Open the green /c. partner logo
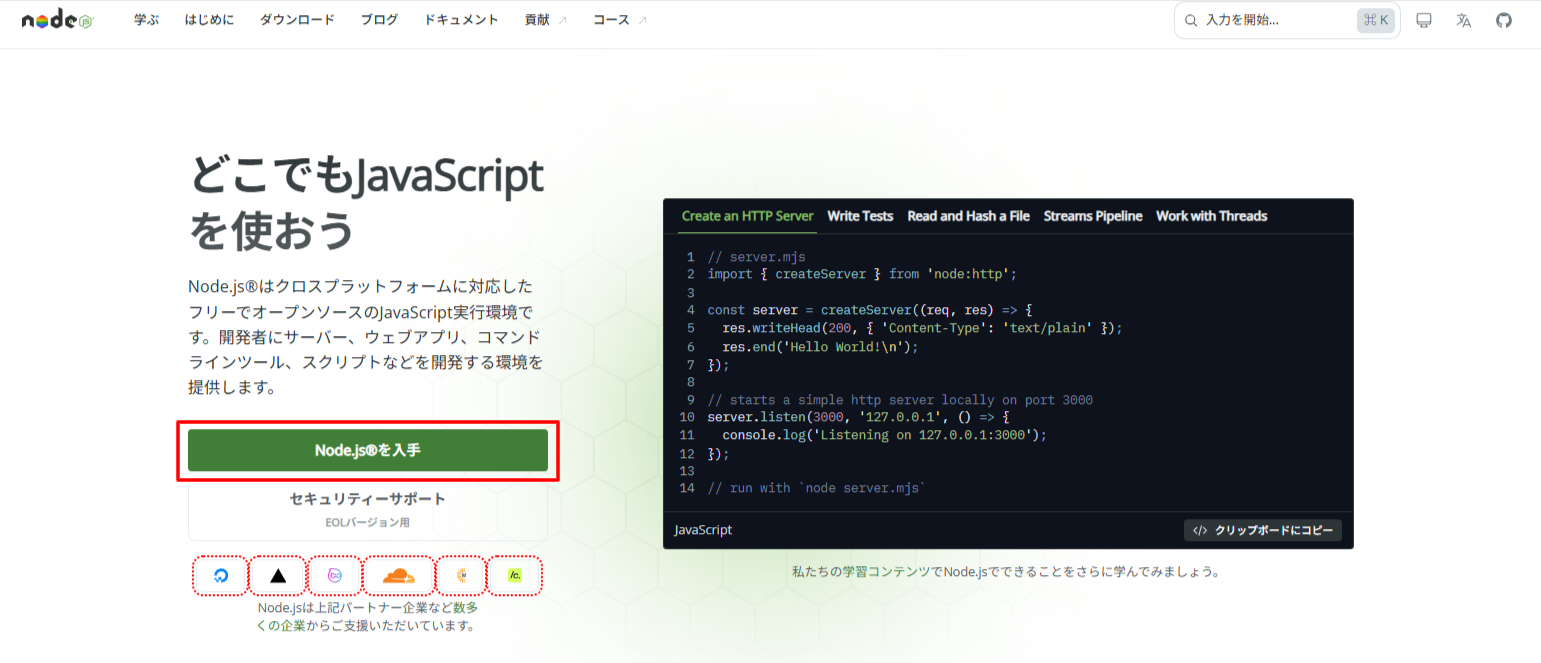1541x663 pixels. [515, 576]
